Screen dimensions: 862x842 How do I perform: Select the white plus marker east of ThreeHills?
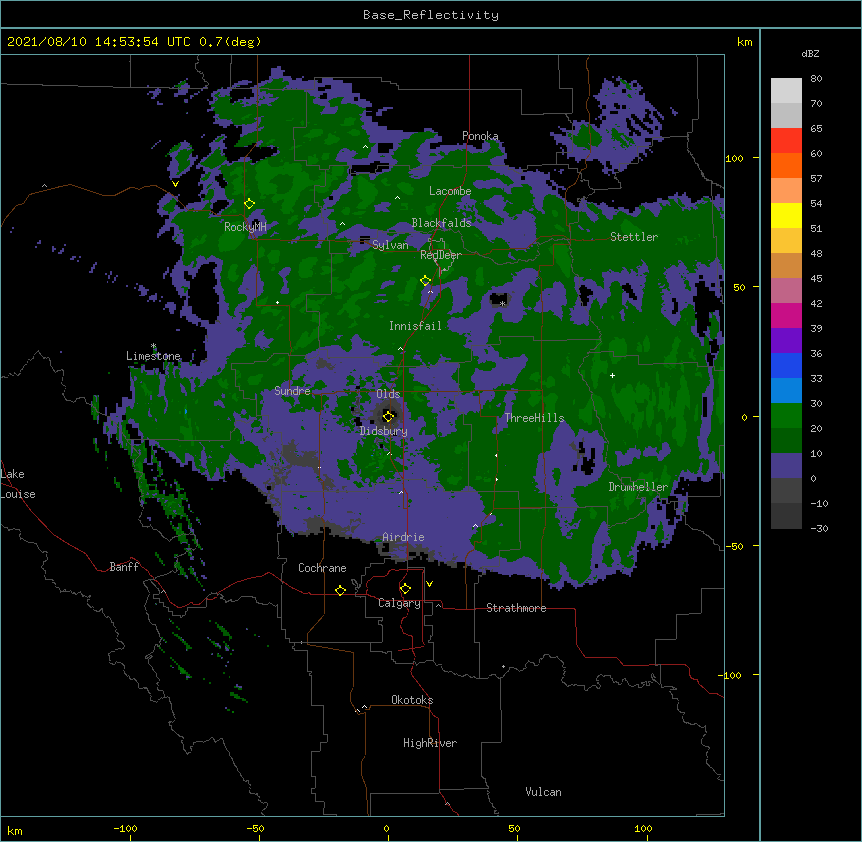point(612,375)
